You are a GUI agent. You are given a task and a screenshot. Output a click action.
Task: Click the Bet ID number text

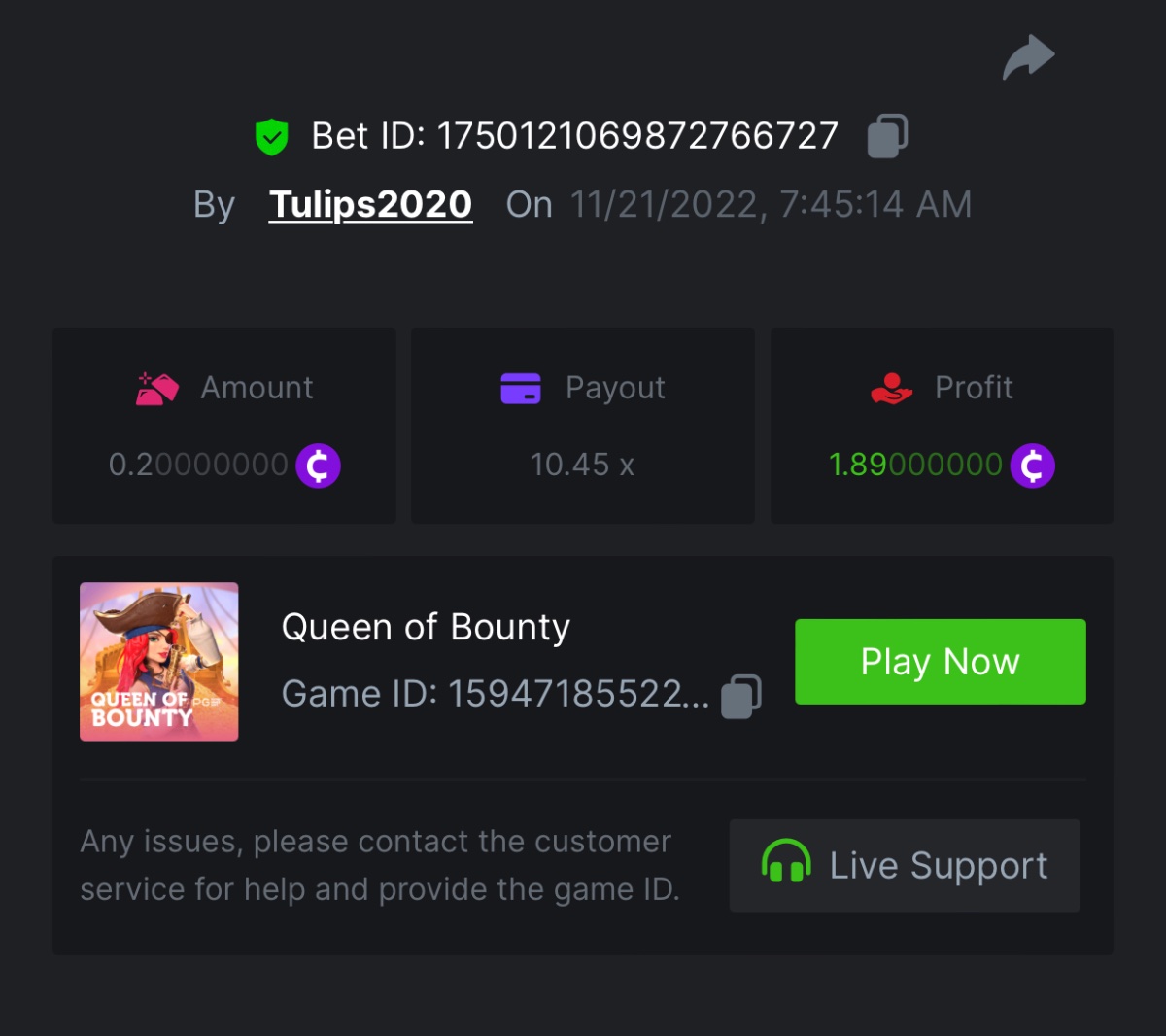[x=637, y=136]
